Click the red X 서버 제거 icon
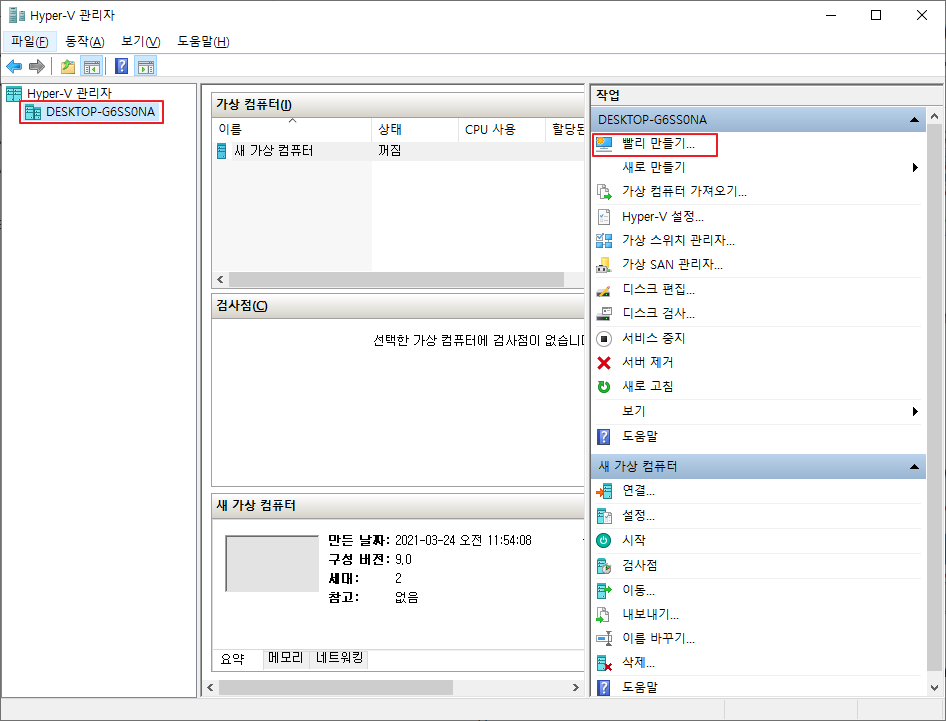 point(604,363)
